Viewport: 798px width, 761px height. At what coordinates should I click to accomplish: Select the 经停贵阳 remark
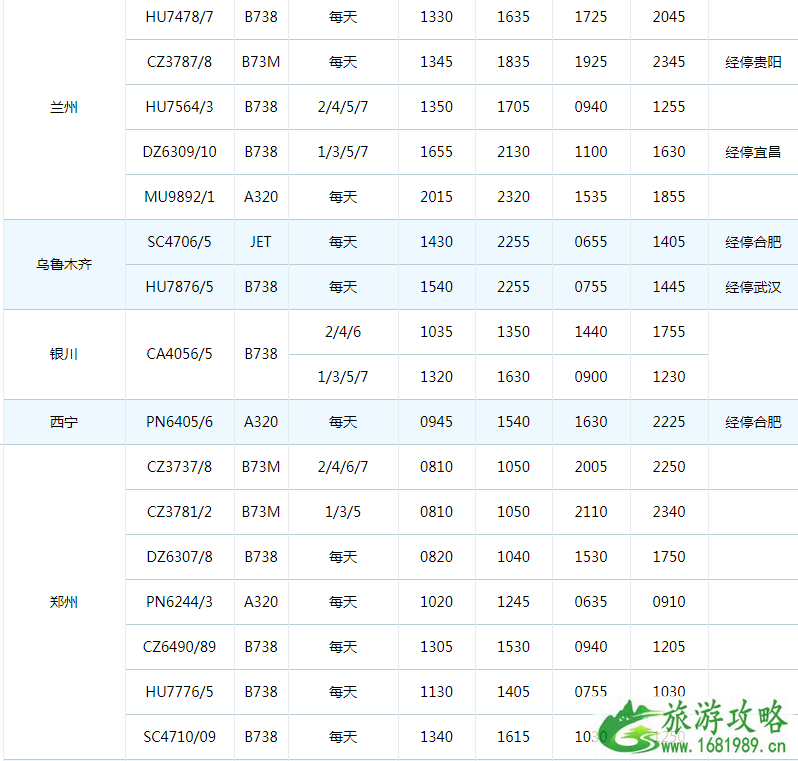pos(753,62)
